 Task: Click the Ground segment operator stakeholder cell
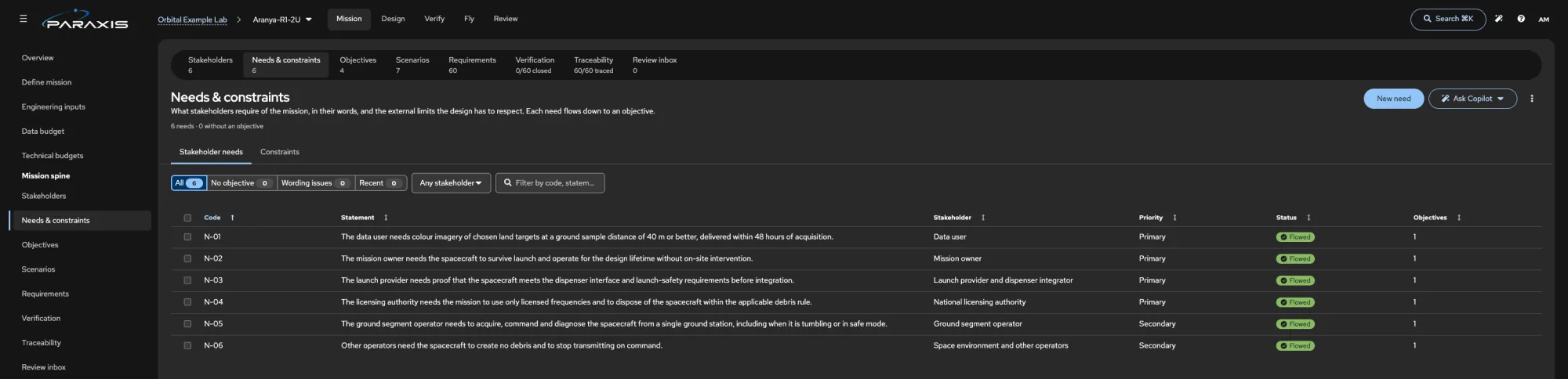(x=978, y=323)
